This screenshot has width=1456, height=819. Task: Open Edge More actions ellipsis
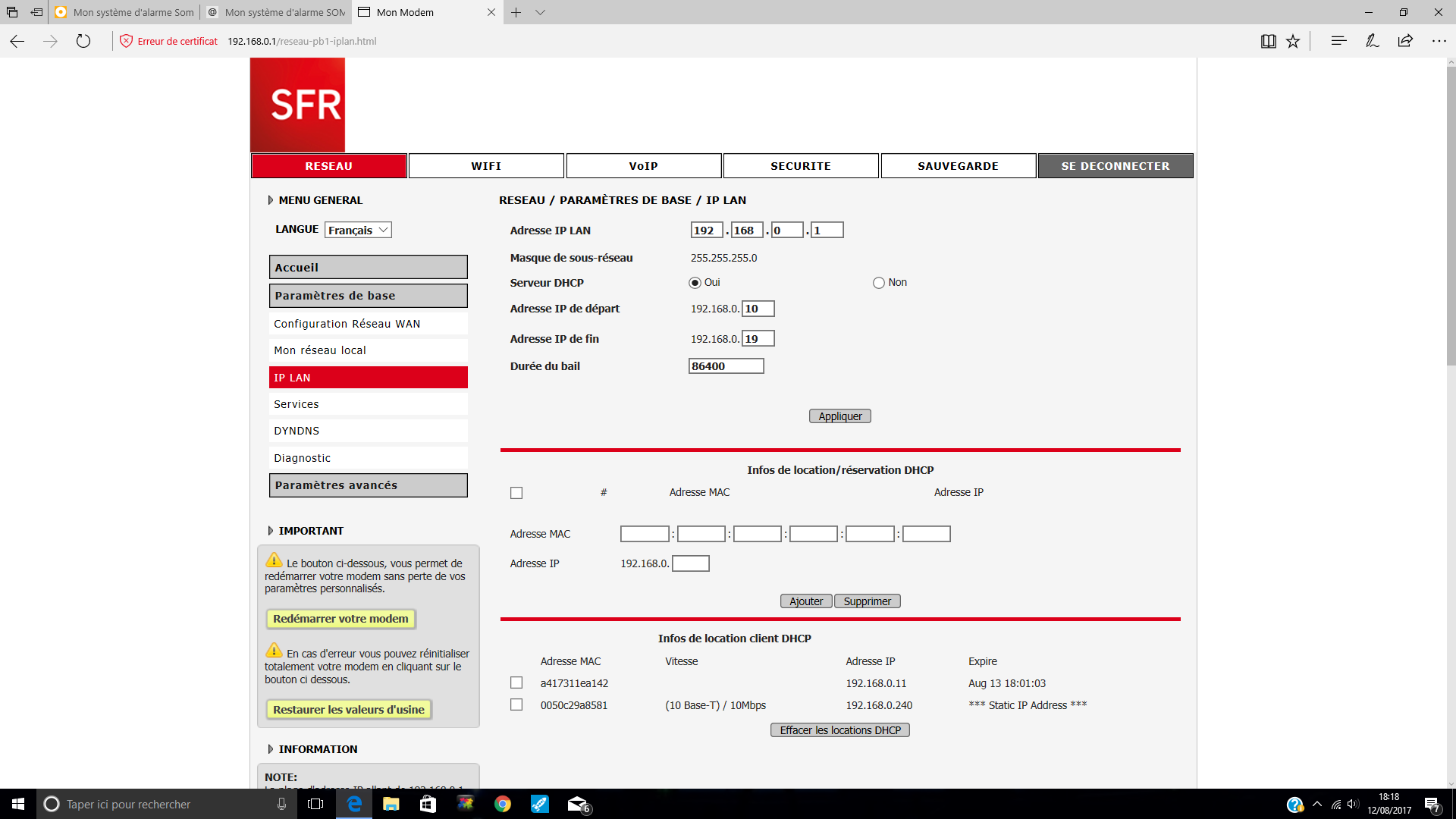tap(1439, 41)
